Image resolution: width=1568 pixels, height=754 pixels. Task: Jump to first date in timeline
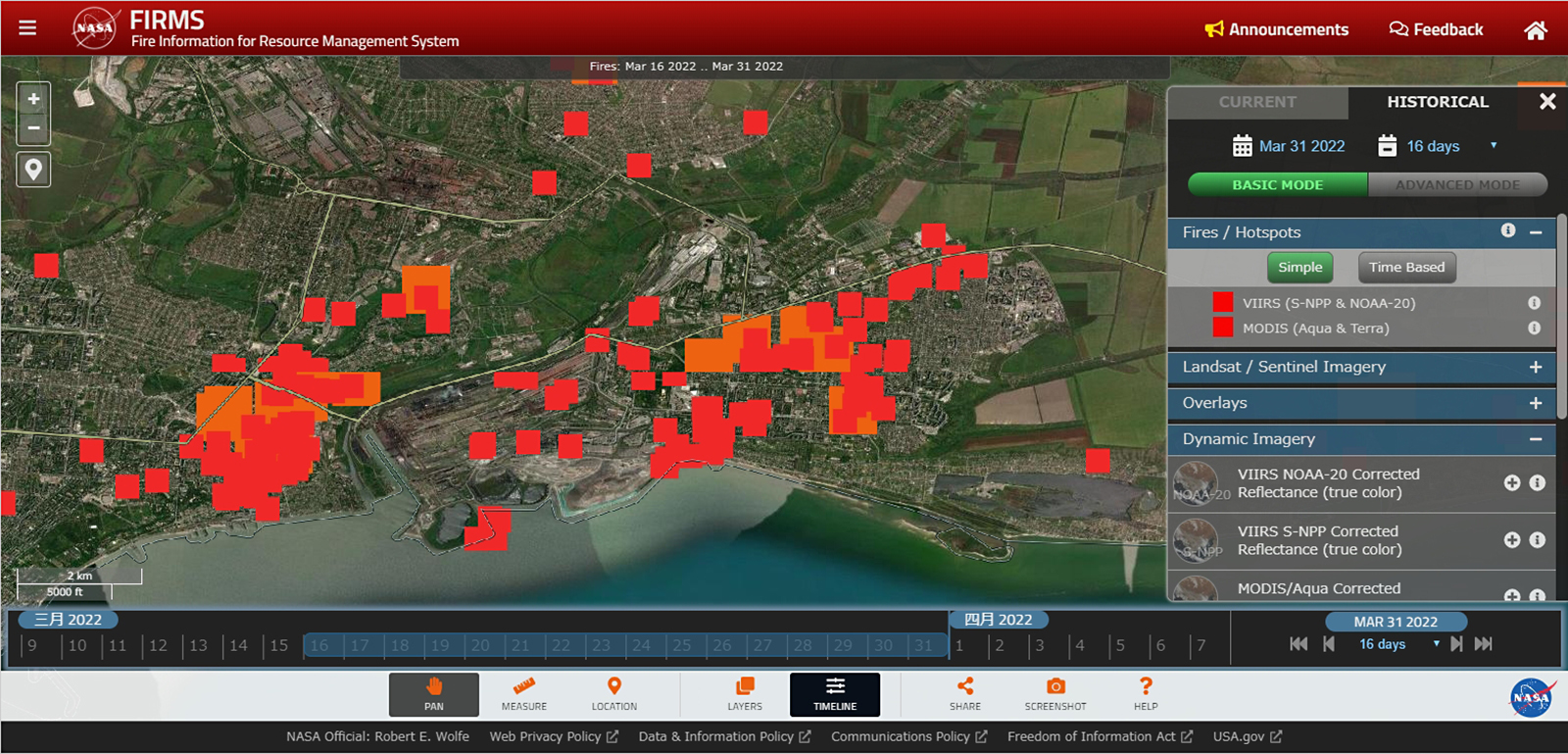tap(1298, 644)
